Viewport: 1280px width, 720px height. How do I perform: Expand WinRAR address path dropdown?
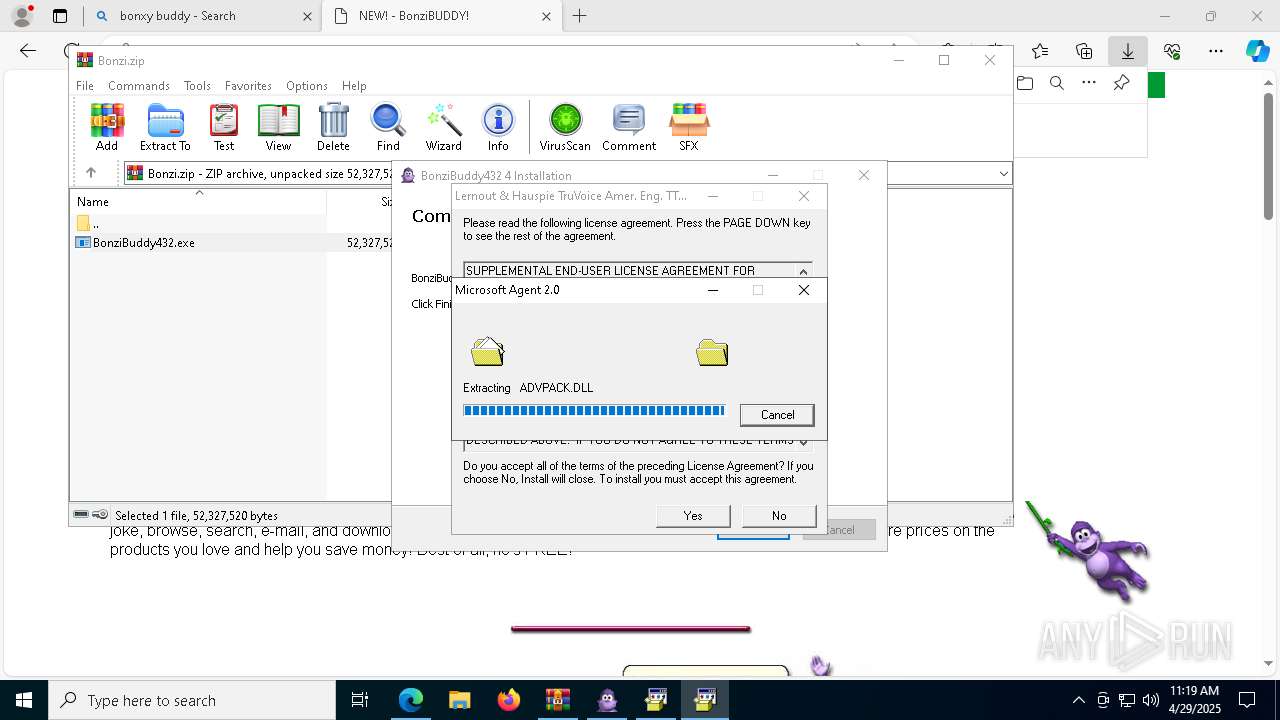pos(1003,174)
